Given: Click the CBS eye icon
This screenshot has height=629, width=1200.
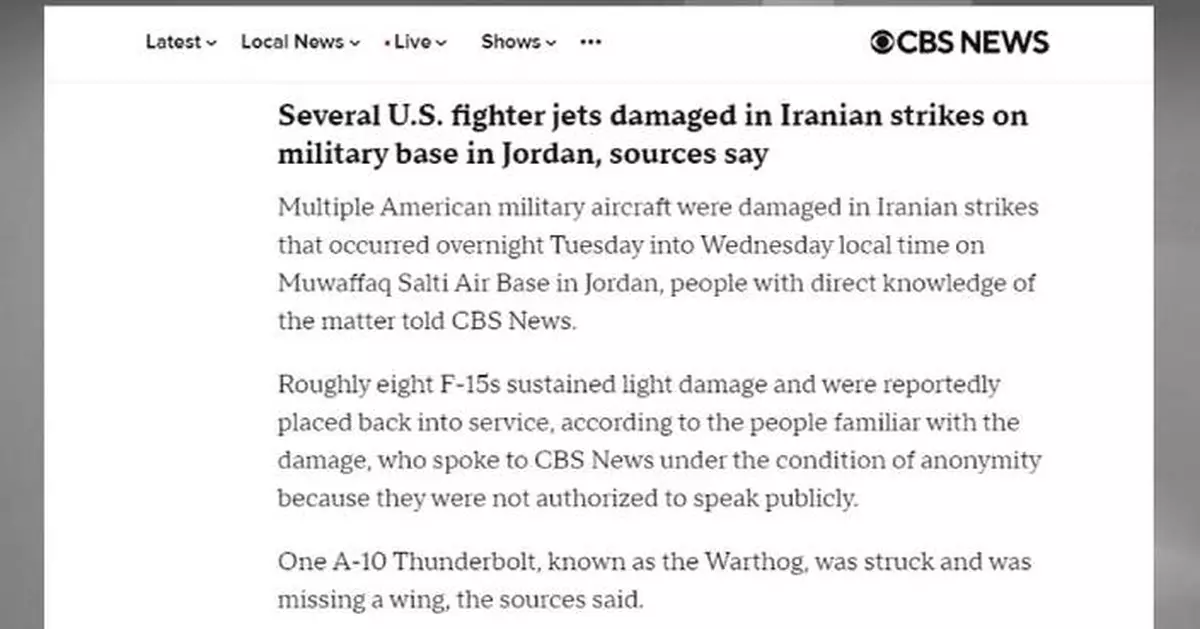Looking at the screenshot, I should (882, 42).
